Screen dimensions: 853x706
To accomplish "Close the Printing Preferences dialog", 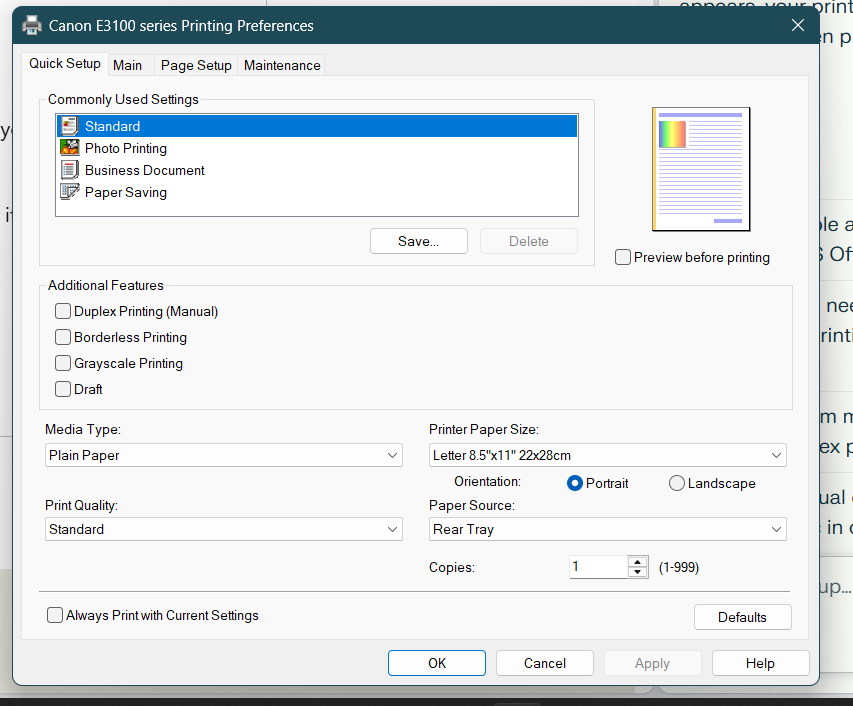I will [798, 25].
